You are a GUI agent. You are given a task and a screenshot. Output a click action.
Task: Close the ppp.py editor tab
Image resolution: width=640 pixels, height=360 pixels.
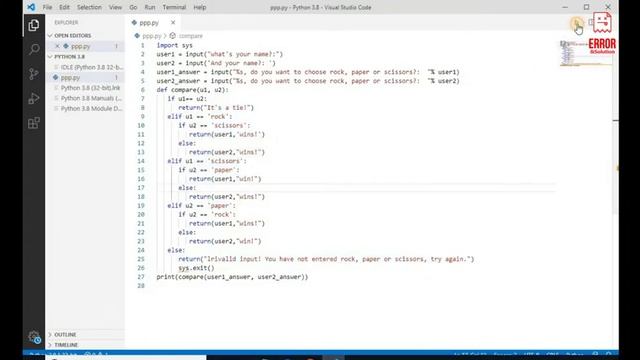pos(173,22)
